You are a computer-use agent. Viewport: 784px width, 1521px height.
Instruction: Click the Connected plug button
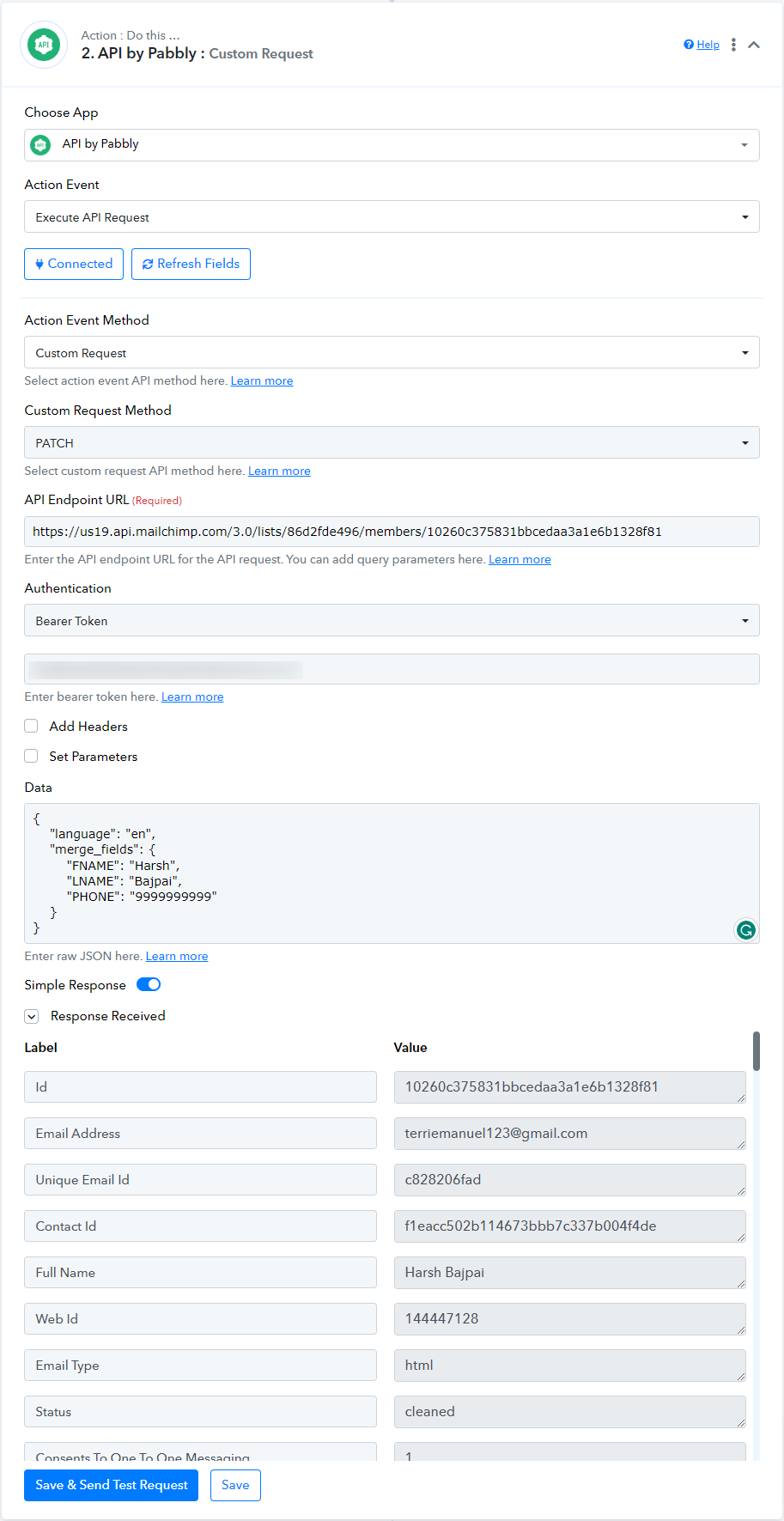pyautogui.click(x=74, y=264)
